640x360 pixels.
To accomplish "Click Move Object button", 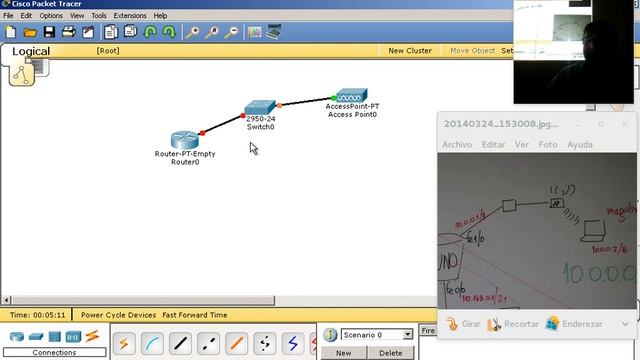I will click(472, 51).
